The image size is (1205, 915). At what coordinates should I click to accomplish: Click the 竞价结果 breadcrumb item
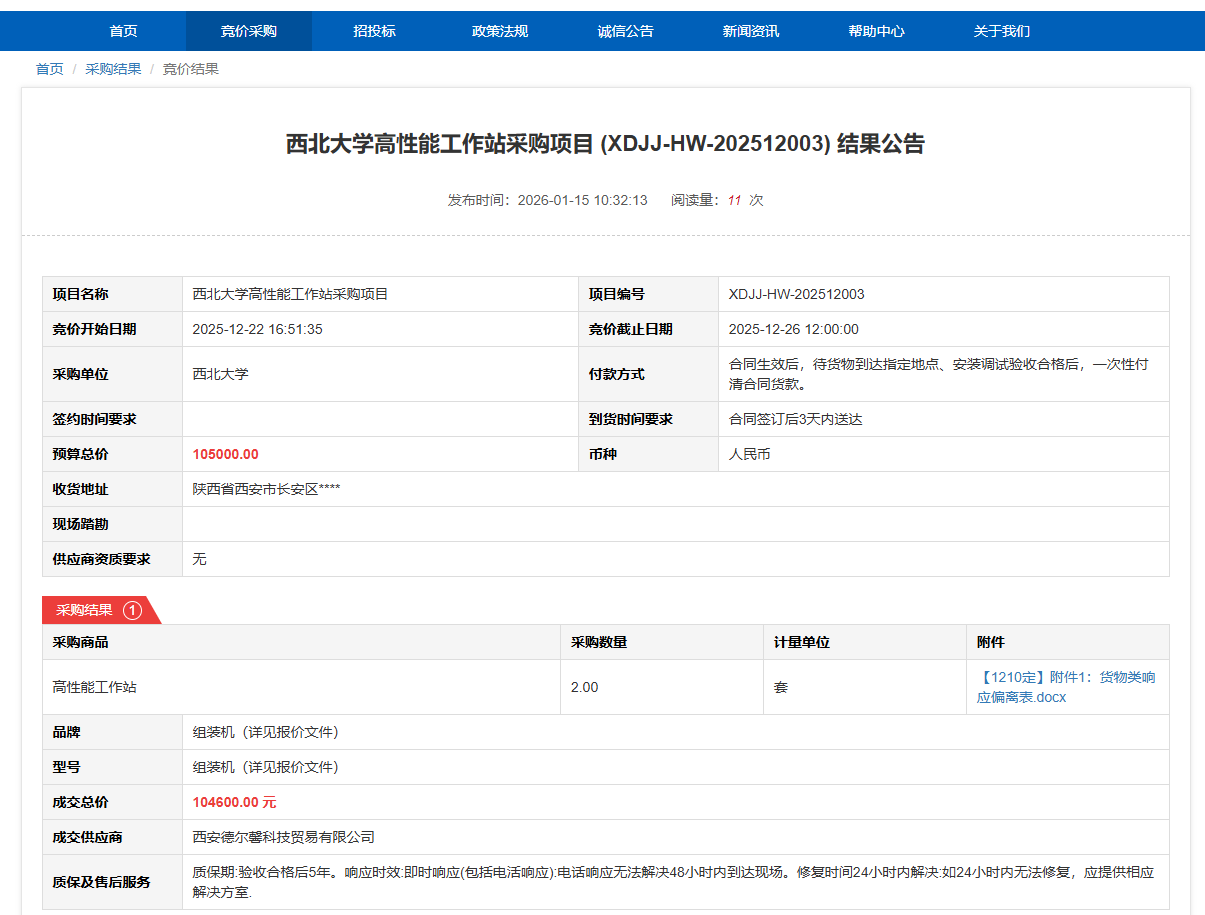(191, 69)
